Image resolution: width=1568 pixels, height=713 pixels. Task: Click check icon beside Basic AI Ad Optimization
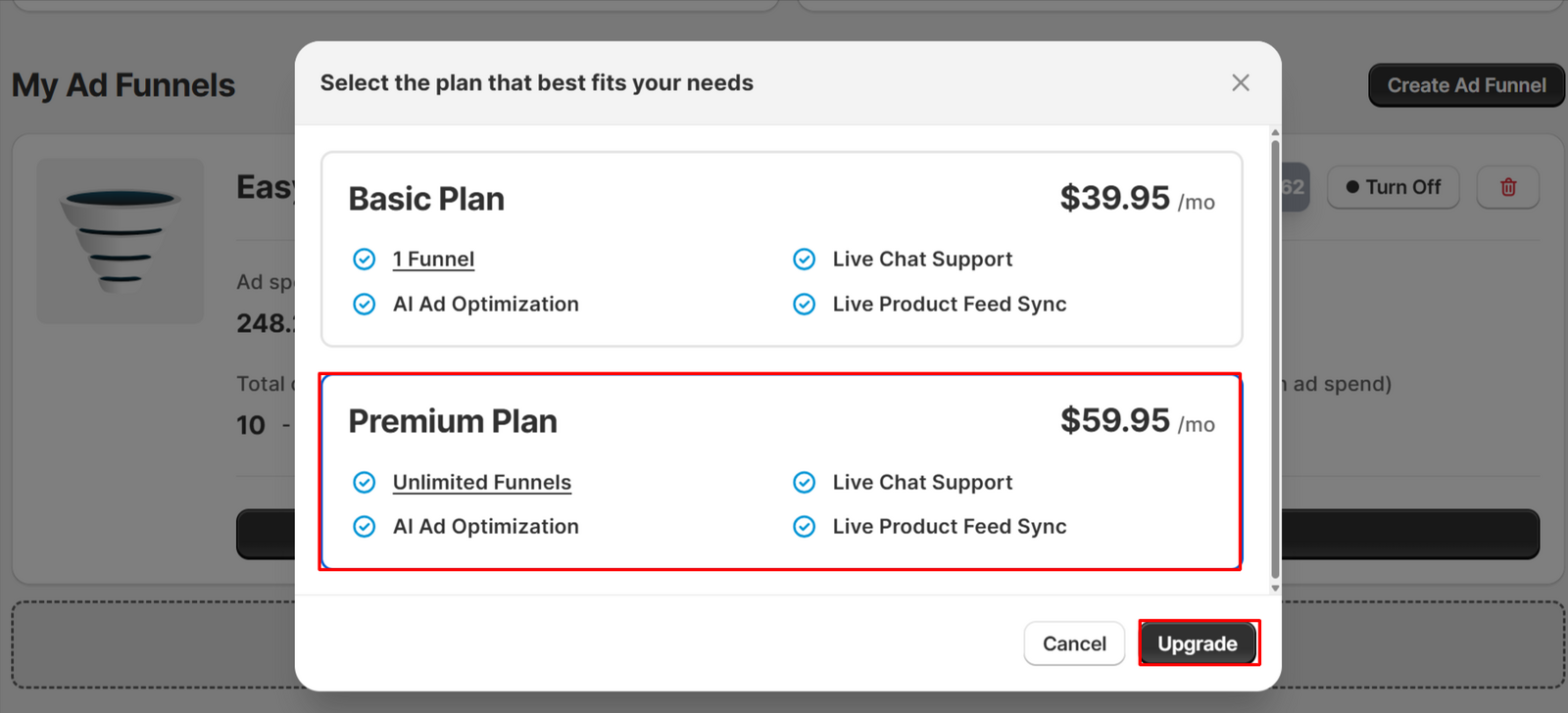click(x=364, y=305)
